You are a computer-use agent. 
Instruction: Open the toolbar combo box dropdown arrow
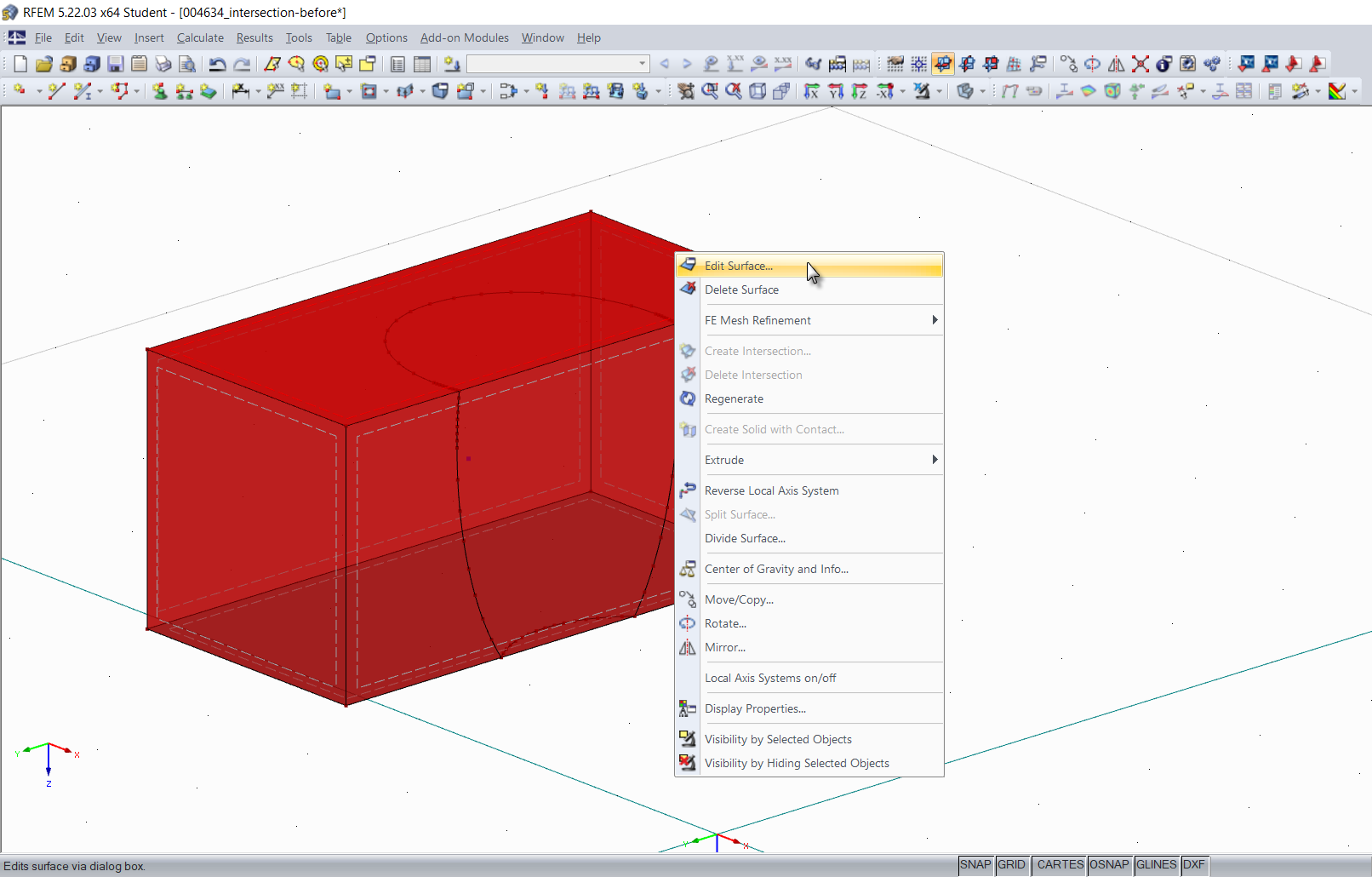(x=642, y=64)
